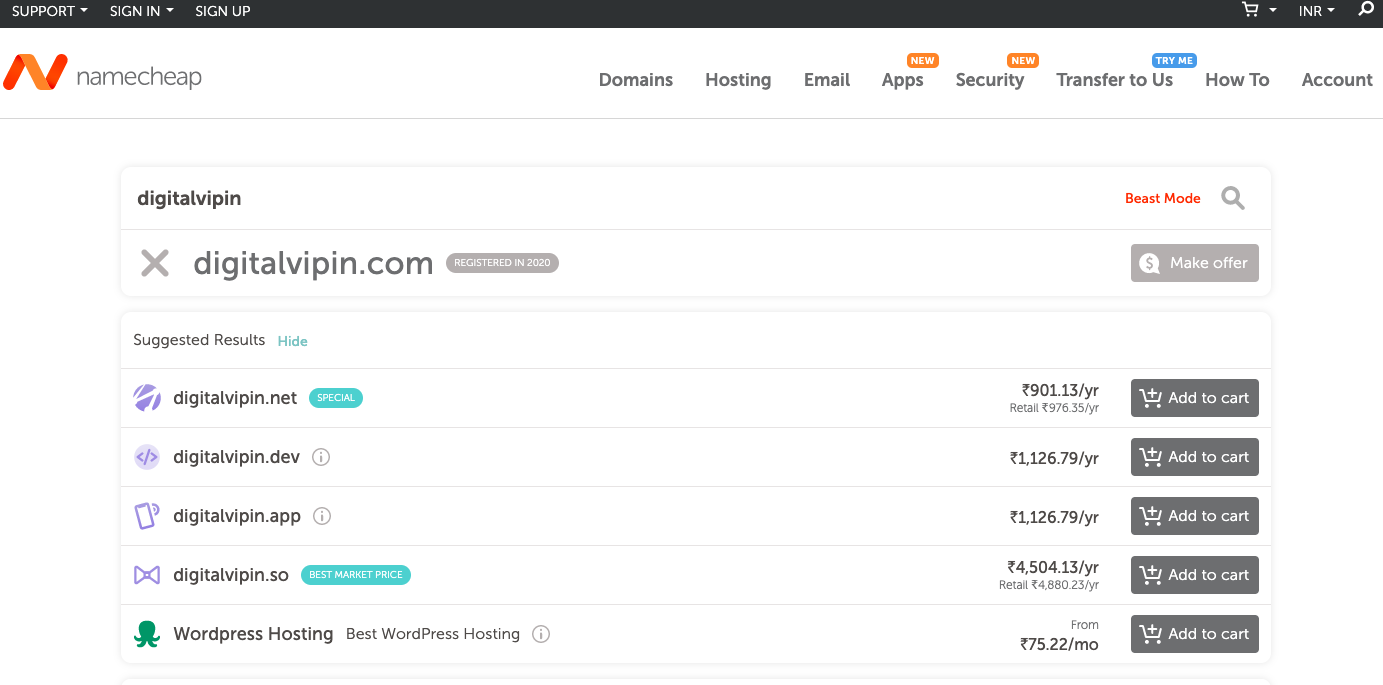The height and width of the screenshot is (685, 1383).
Task: Click the digitalvipin.so domain name
Action: tap(231, 575)
